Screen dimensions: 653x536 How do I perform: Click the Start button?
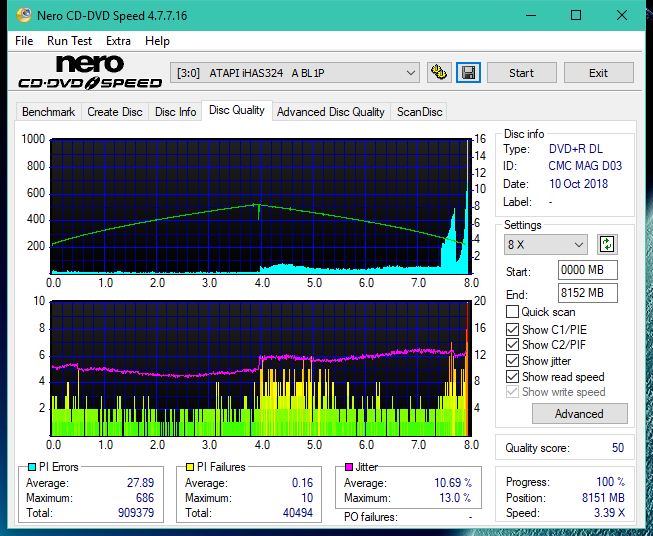click(521, 73)
